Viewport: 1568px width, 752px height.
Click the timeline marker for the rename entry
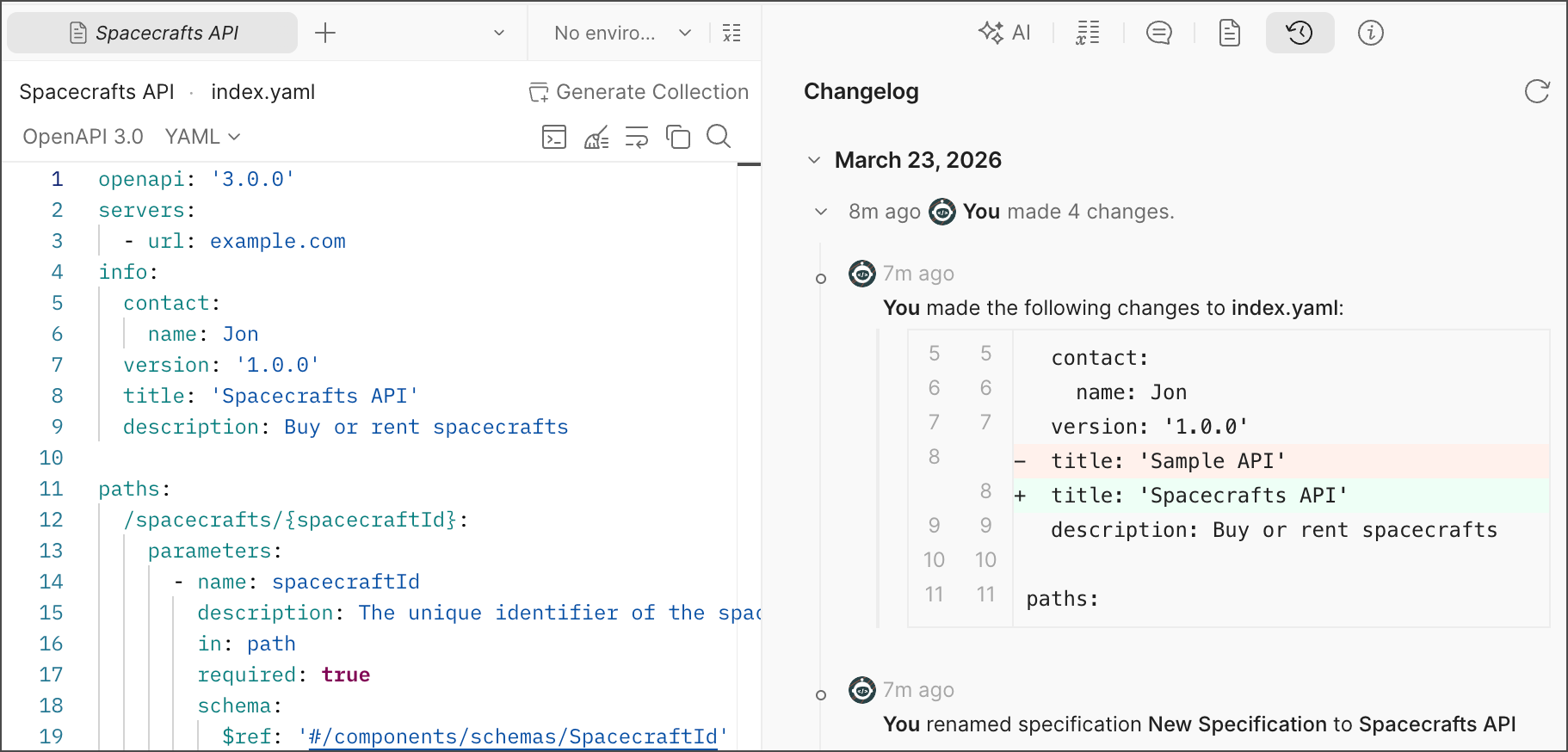[x=821, y=695]
